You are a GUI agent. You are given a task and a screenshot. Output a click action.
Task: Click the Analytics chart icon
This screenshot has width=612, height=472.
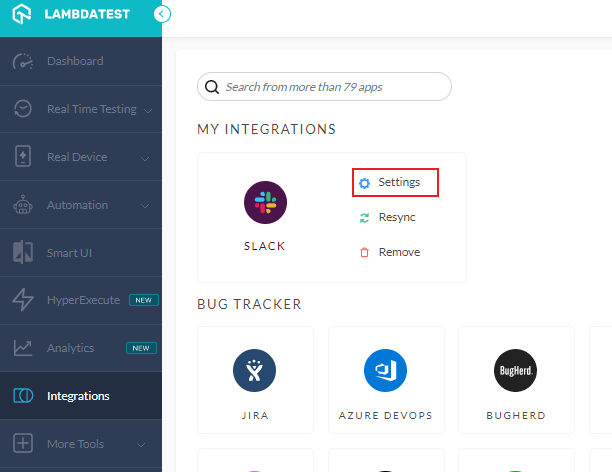(23, 348)
